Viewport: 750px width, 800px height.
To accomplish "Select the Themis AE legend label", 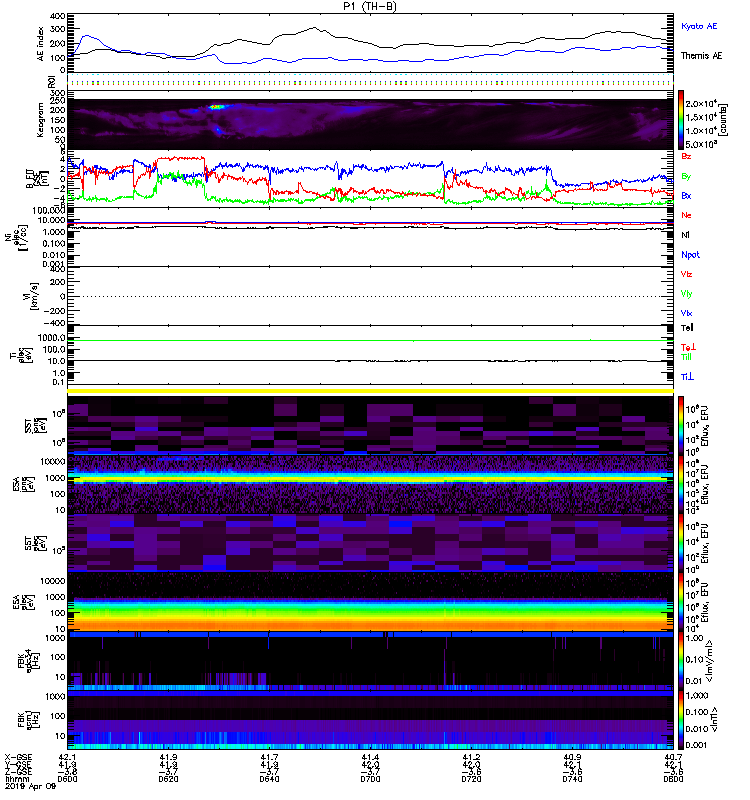I will (x=702, y=56).
